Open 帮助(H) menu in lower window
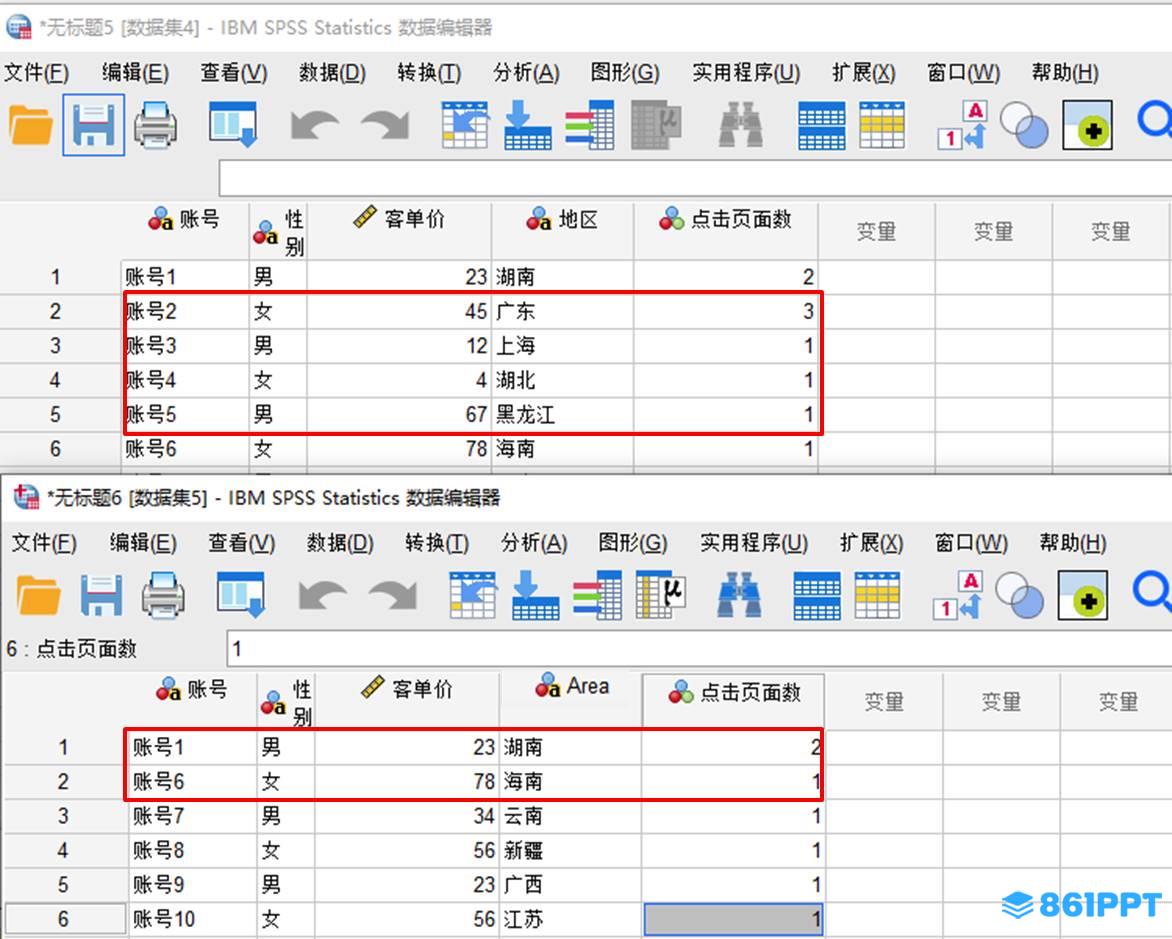This screenshot has height=939, width=1172. [x=1073, y=543]
